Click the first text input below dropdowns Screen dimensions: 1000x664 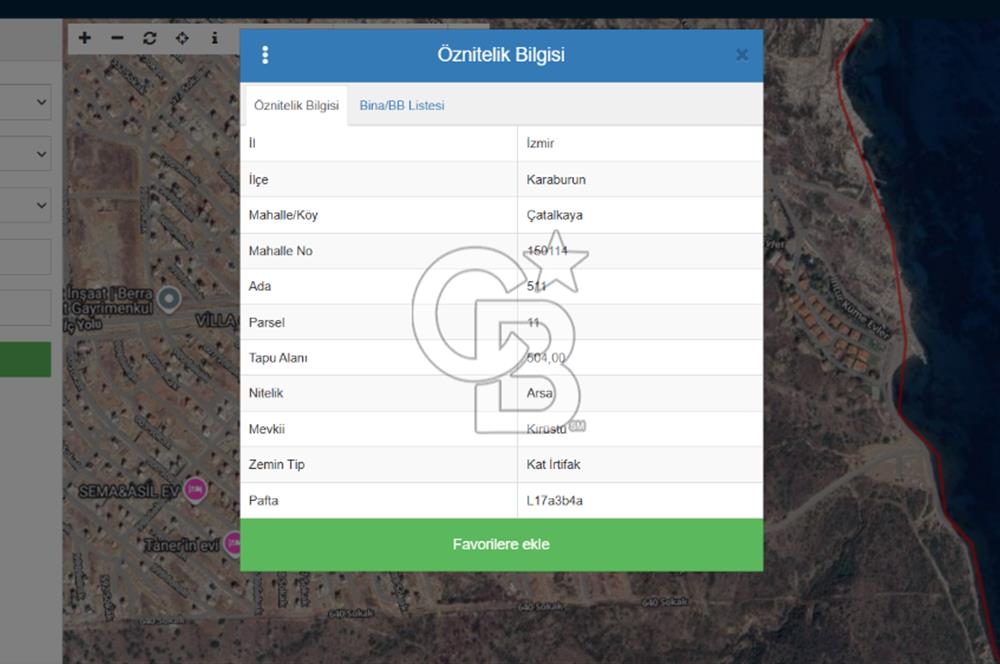click(25, 257)
